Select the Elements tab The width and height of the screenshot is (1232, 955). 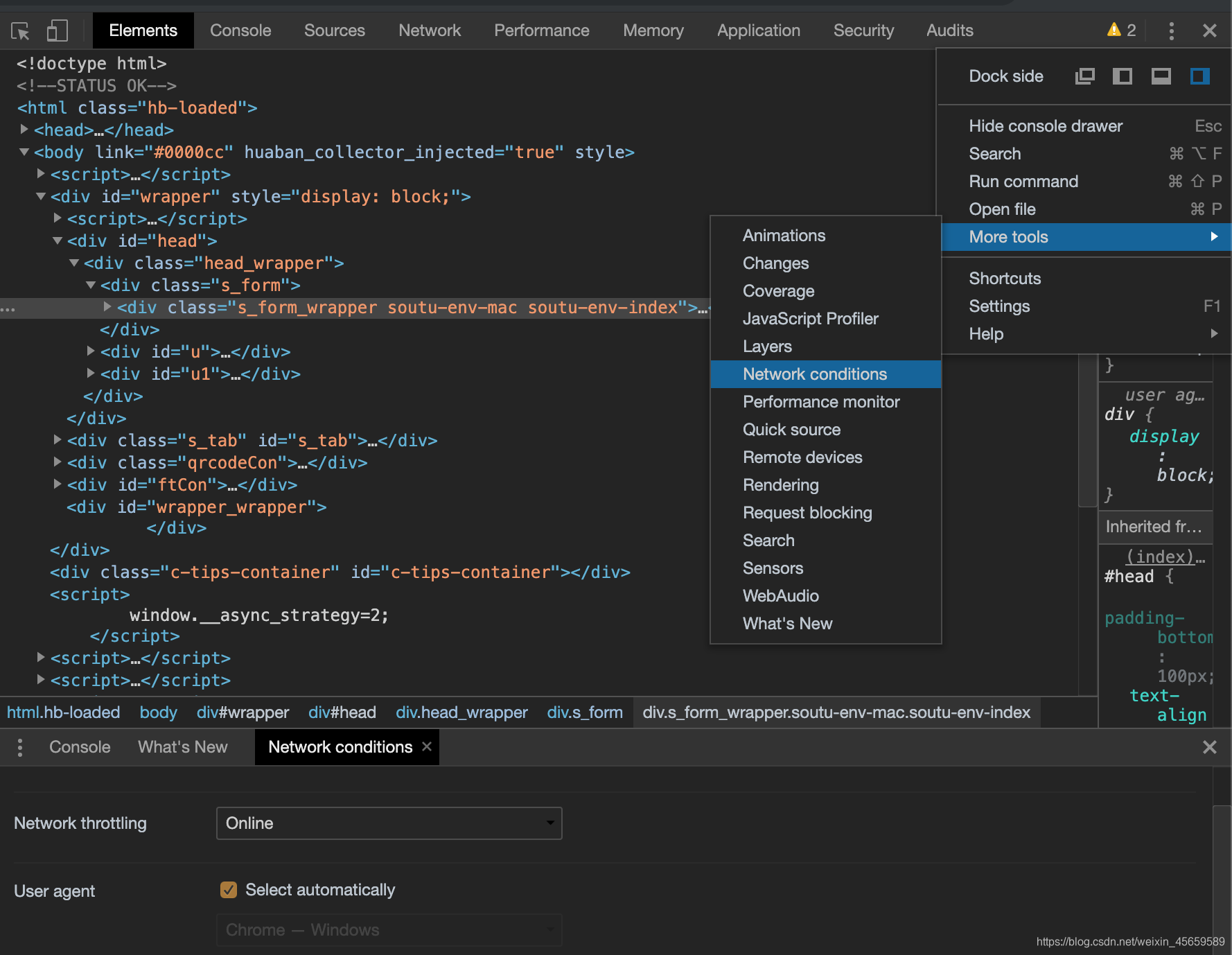[143, 30]
